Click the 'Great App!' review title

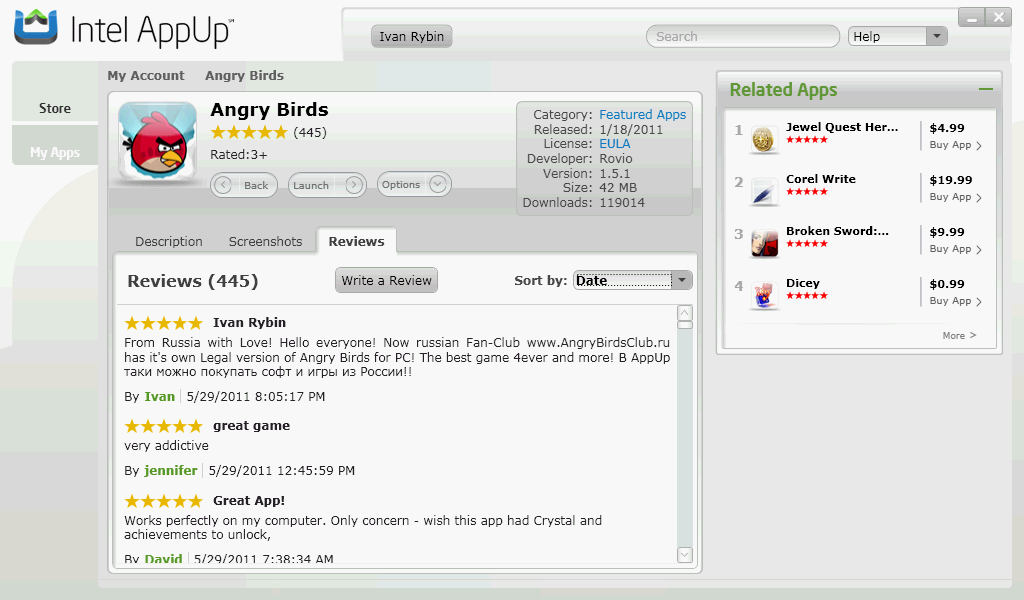(249, 501)
